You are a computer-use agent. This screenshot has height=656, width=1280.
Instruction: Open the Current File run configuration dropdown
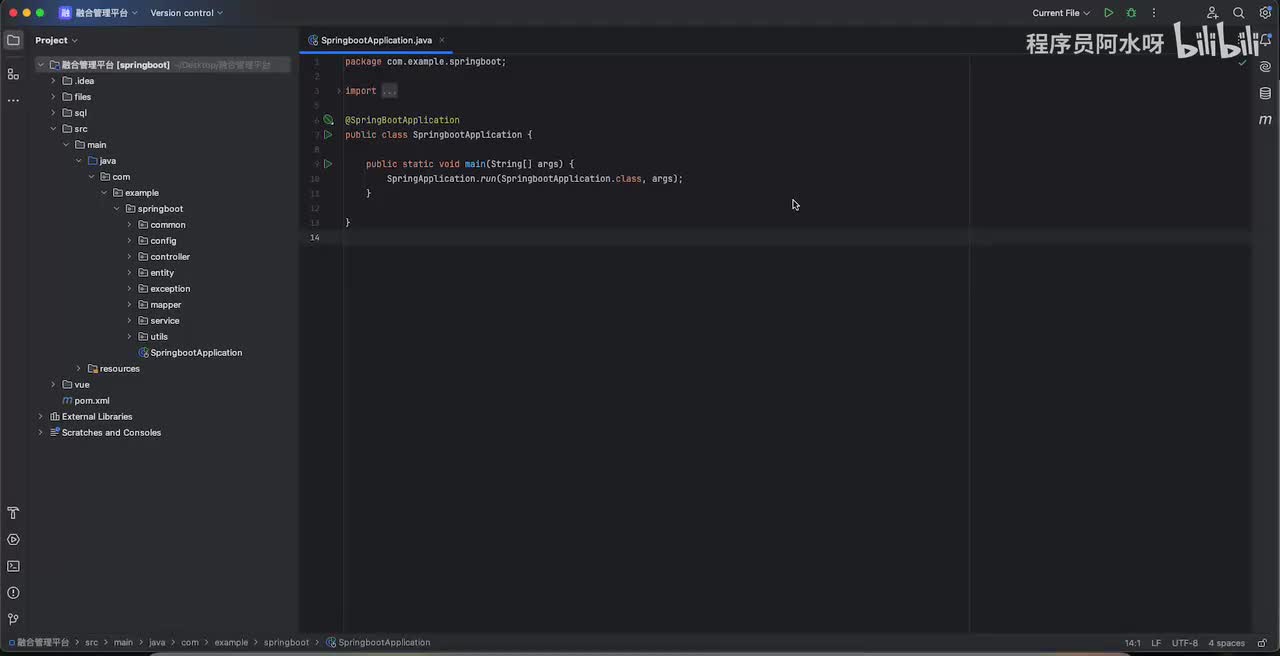coord(1061,13)
